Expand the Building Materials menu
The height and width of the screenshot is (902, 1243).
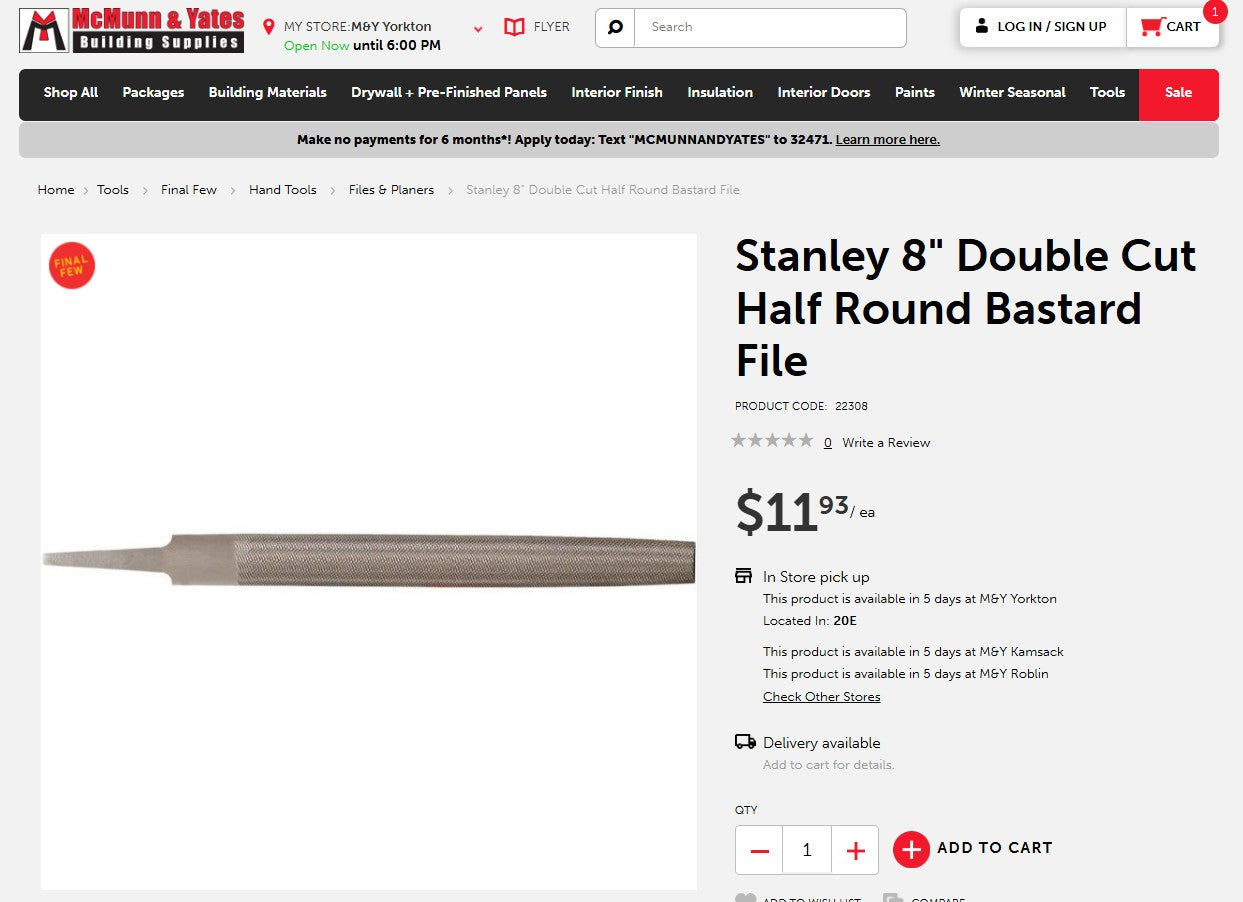click(x=267, y=93)
